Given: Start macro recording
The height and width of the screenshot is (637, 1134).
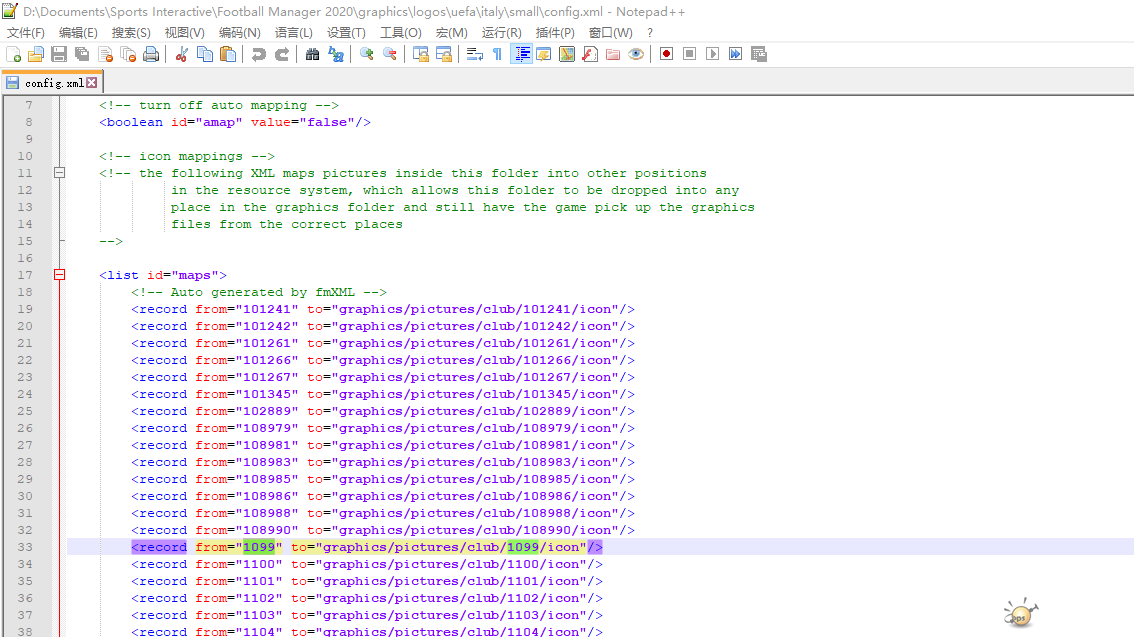Looking at the screenshot, I should coord(667,54).
